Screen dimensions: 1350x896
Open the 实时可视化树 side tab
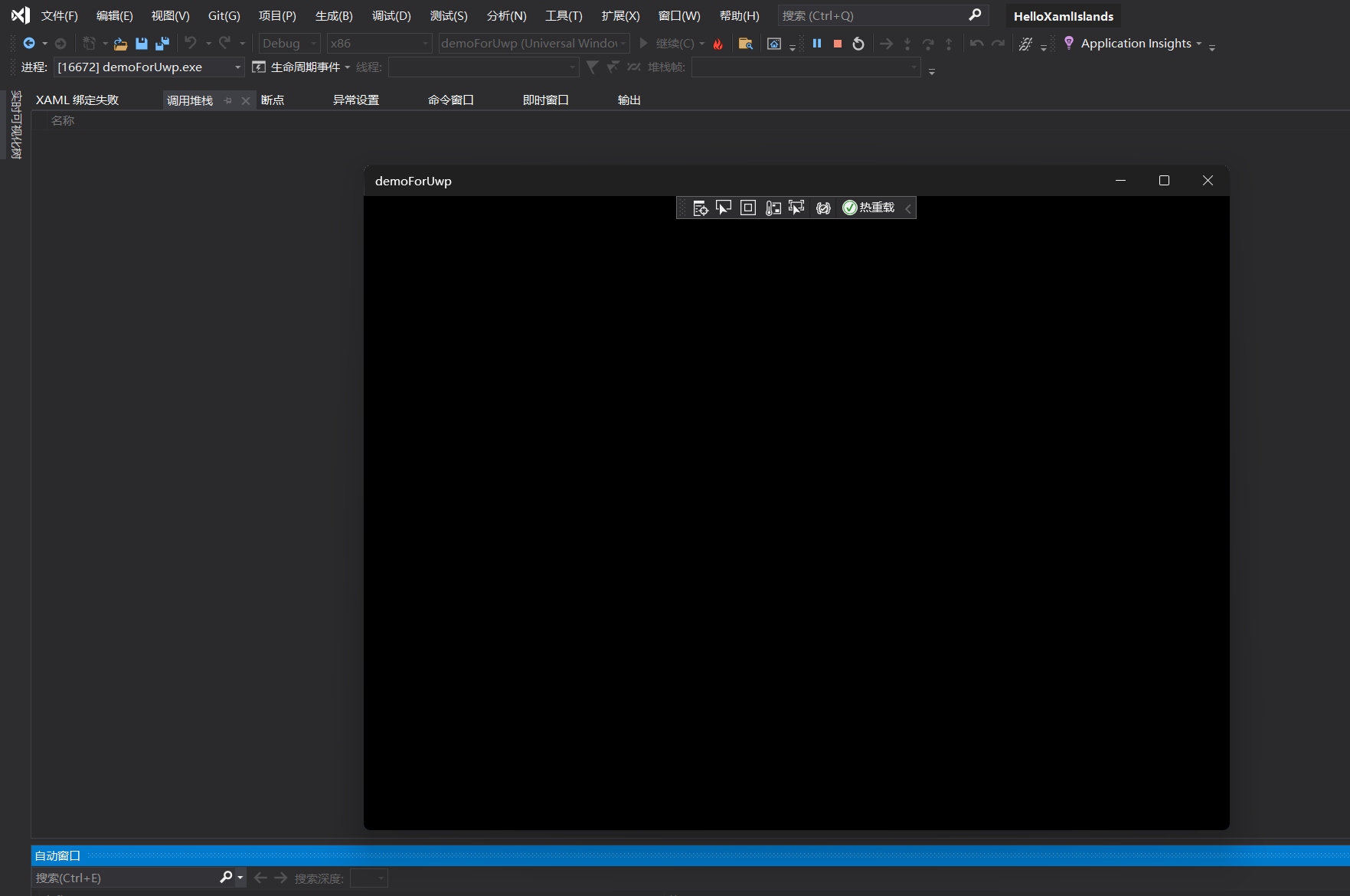coord(16,125)
